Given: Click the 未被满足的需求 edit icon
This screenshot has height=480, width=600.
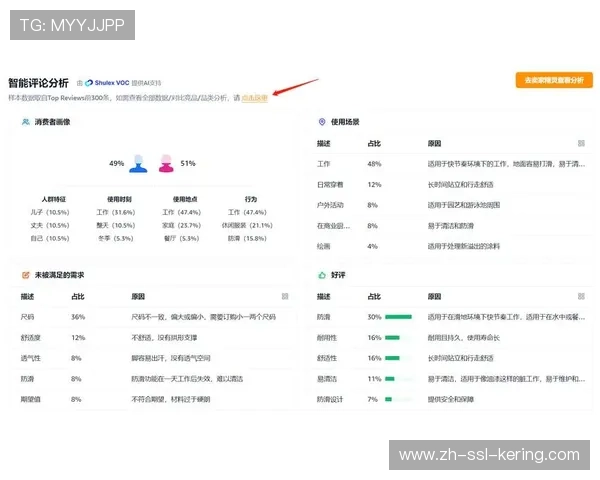Looking at the screenshot, I should [x=26, y=275].
